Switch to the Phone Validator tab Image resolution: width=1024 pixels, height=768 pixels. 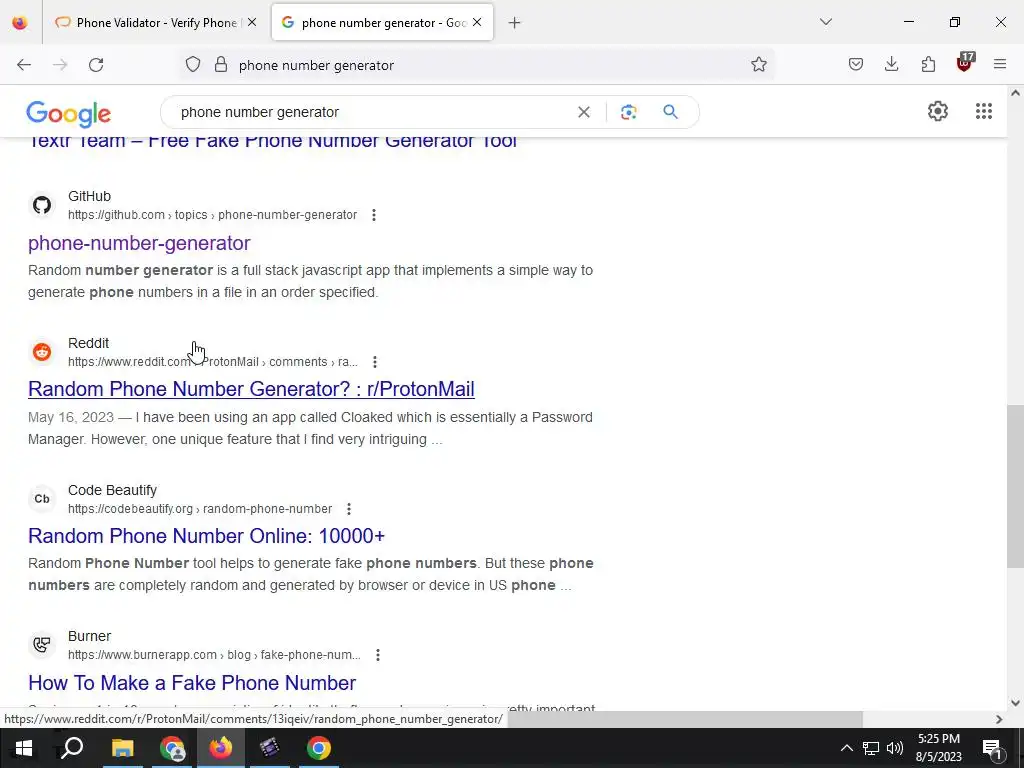[x=149, y=23]
